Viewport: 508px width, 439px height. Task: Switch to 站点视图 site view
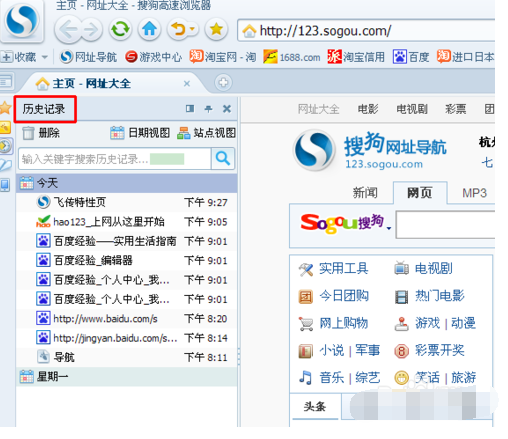coord(206,133)
